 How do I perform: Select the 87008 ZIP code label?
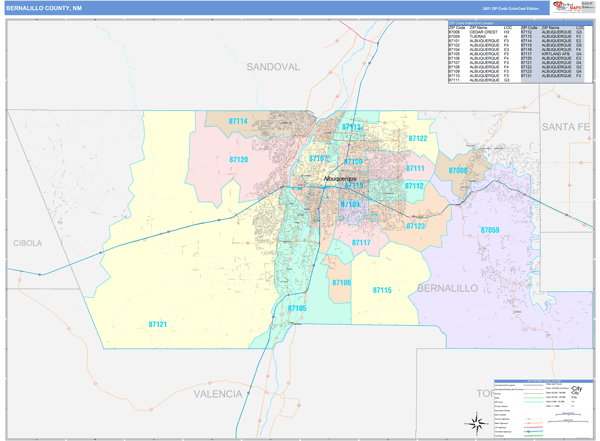pos(458,171)
